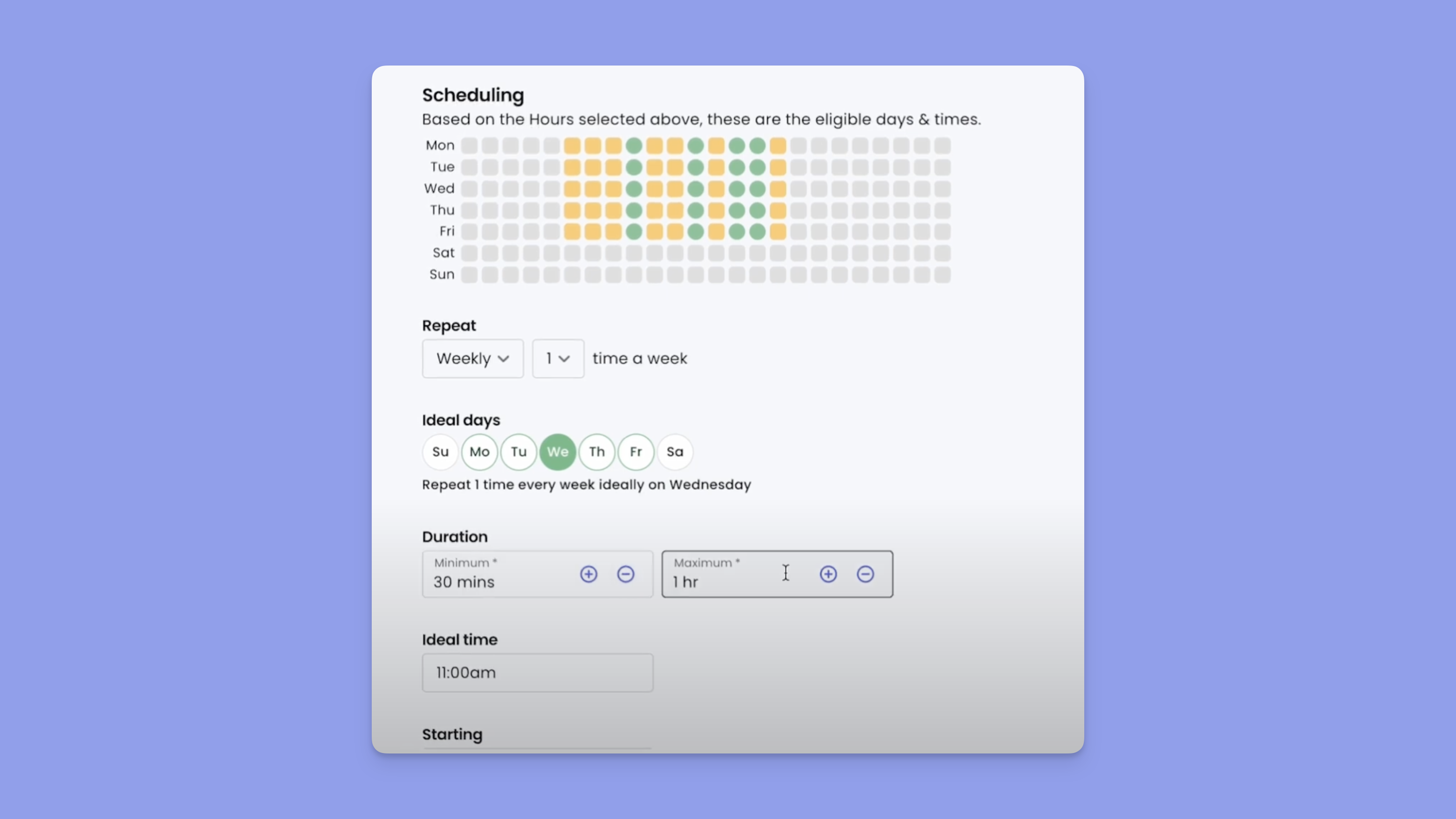
Task: Toggle Sunday in Ideal days
Action: (x=440, y=452)
